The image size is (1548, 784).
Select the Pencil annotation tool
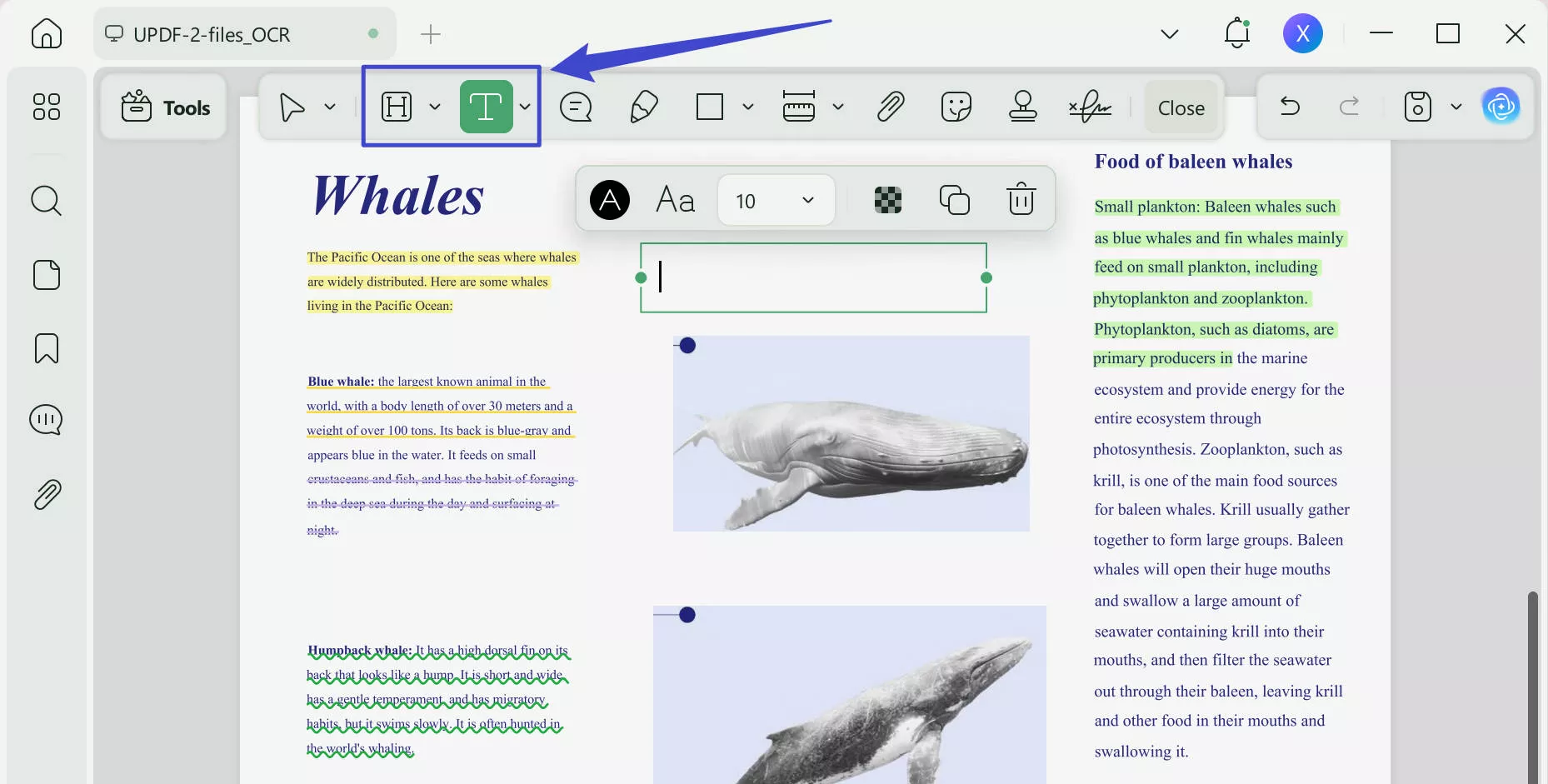[643, 107]
